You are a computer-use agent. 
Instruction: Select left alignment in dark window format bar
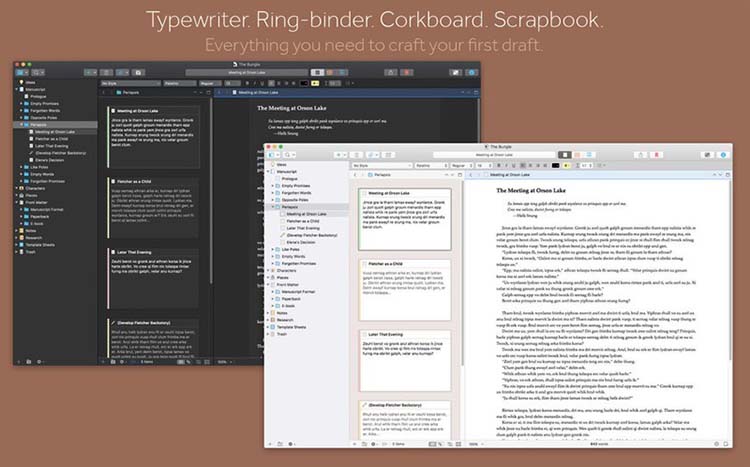[271, 83]
